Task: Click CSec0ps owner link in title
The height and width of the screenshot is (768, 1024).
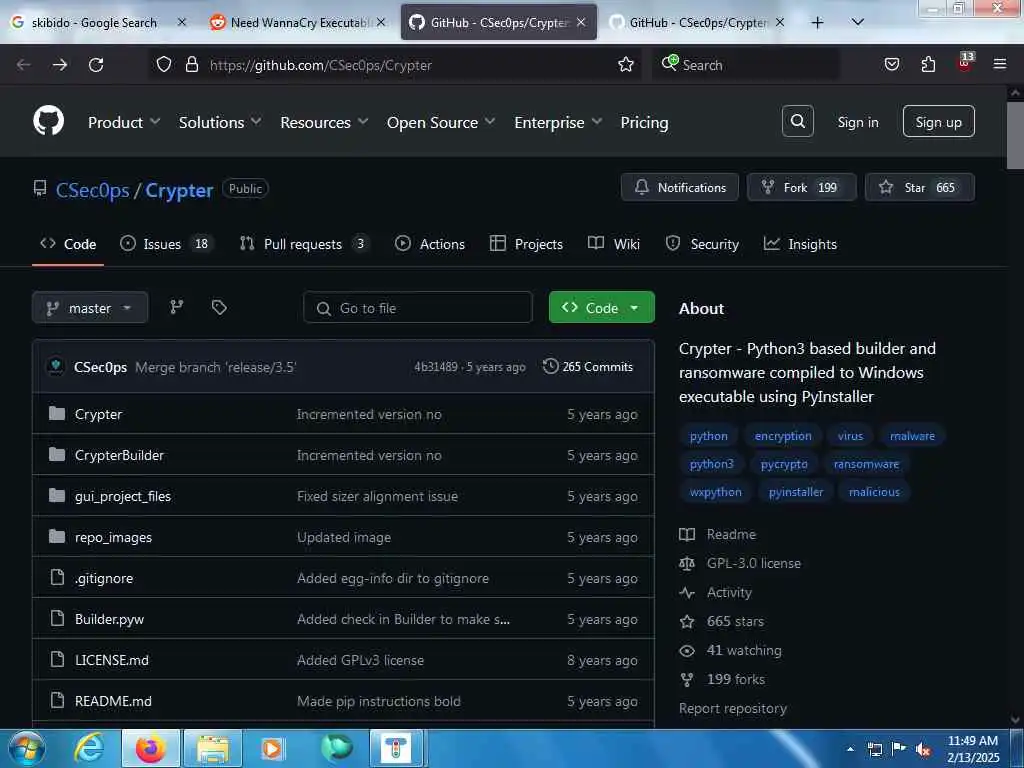Action: [x=93, y=191]
